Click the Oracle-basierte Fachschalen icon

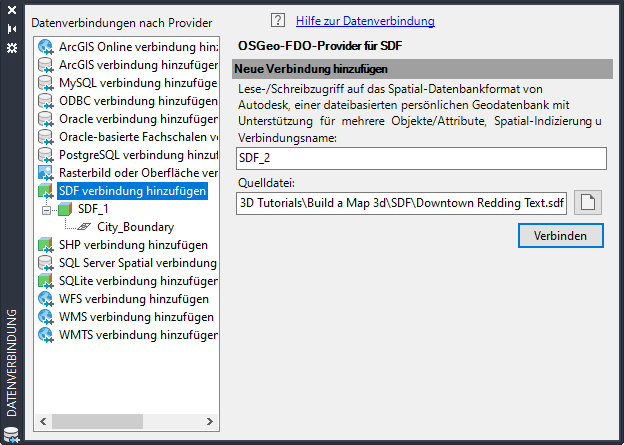[x=45, y=137]
